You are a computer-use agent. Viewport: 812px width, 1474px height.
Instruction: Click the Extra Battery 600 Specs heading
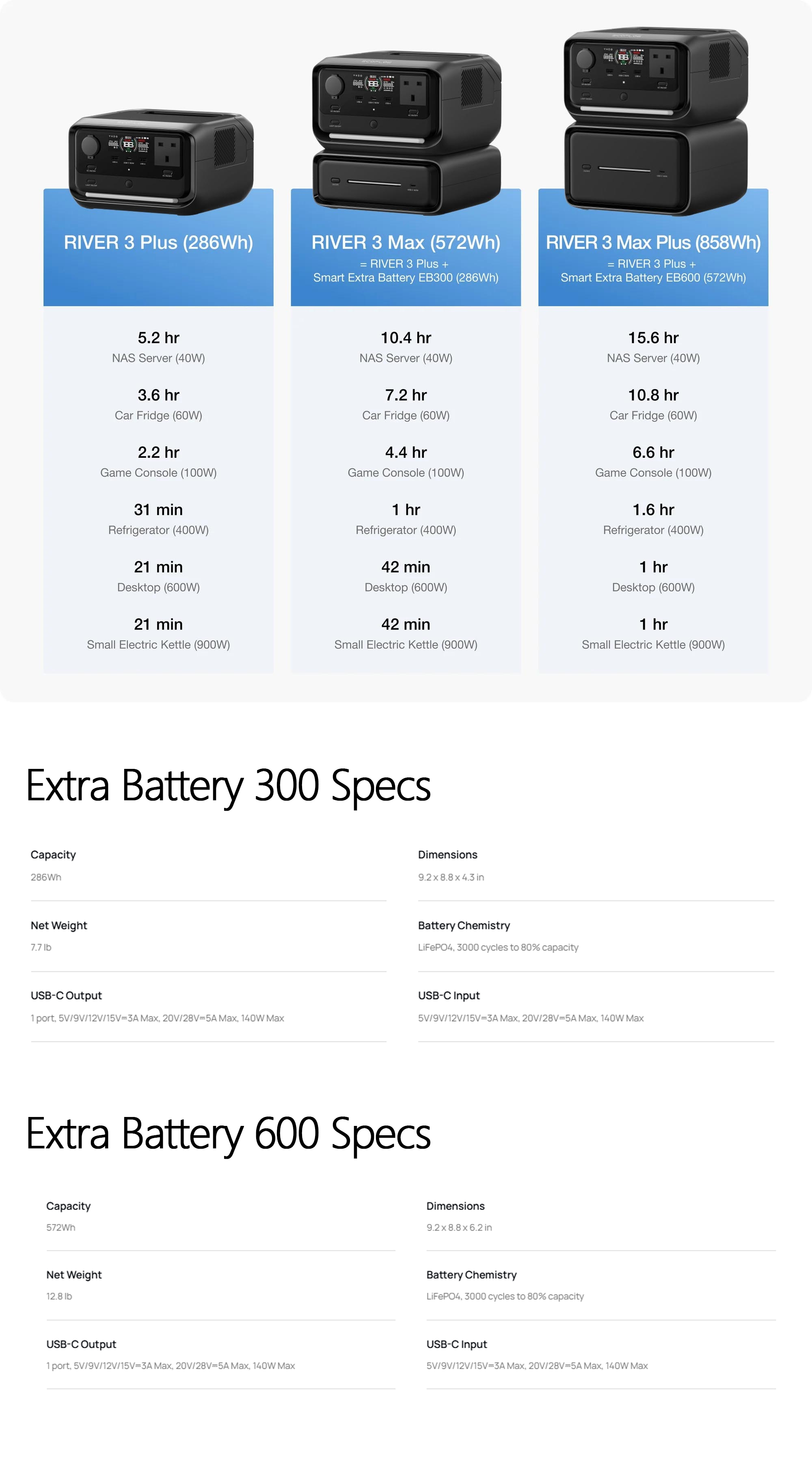(228, 1134)
